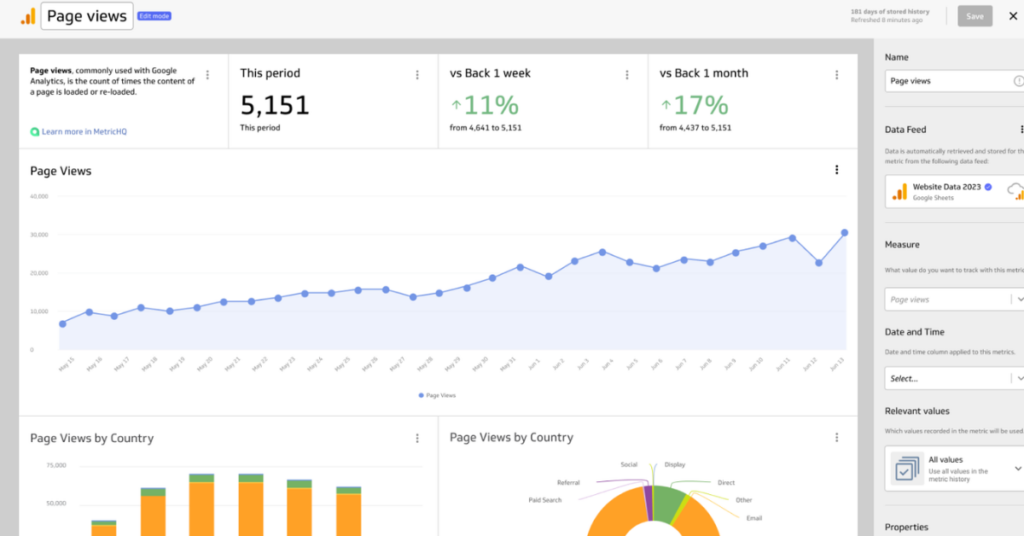Click the MetricHQ logo icon next to Learn more
Image resolution: width=1024 pixels, height=536 pixels.
click(x=35, y=132)
